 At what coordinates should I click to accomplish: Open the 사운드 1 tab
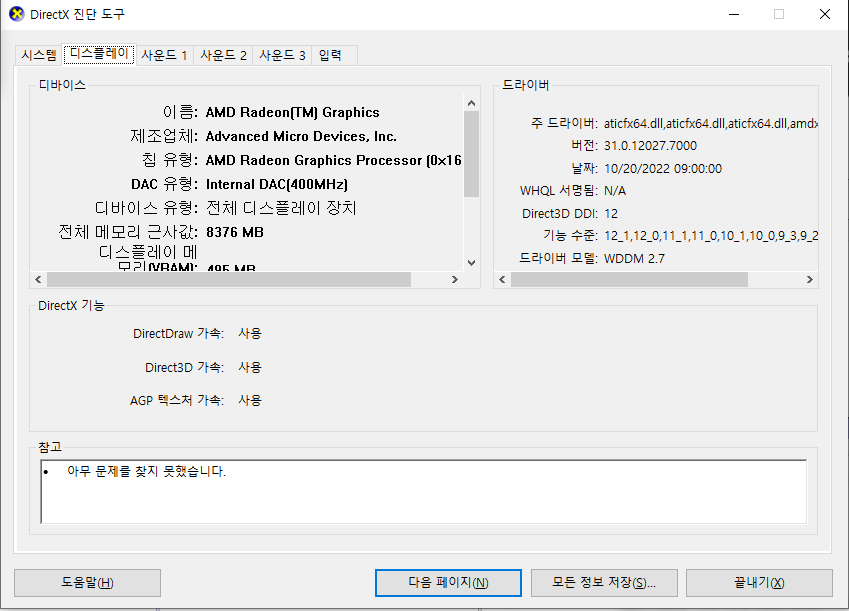164,55
